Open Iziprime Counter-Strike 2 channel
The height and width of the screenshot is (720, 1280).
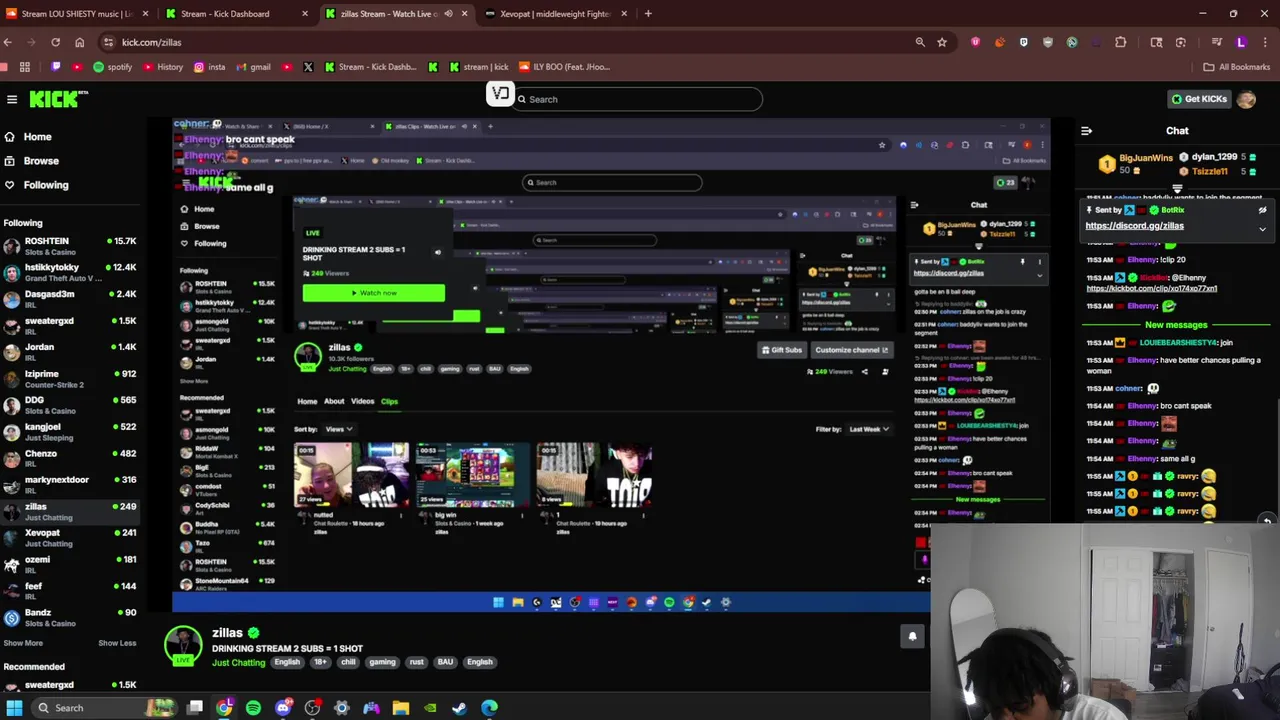click(x=70, y=378)
